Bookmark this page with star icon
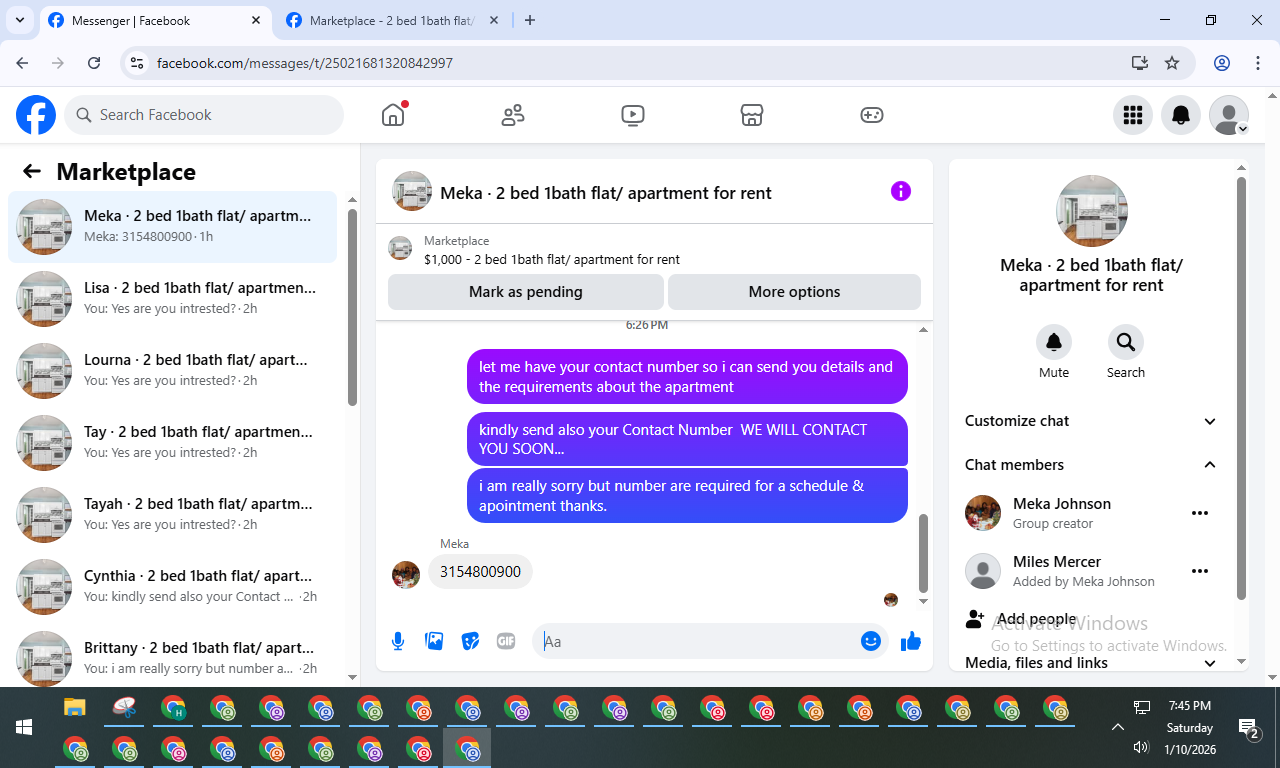 click(1172, 63)
